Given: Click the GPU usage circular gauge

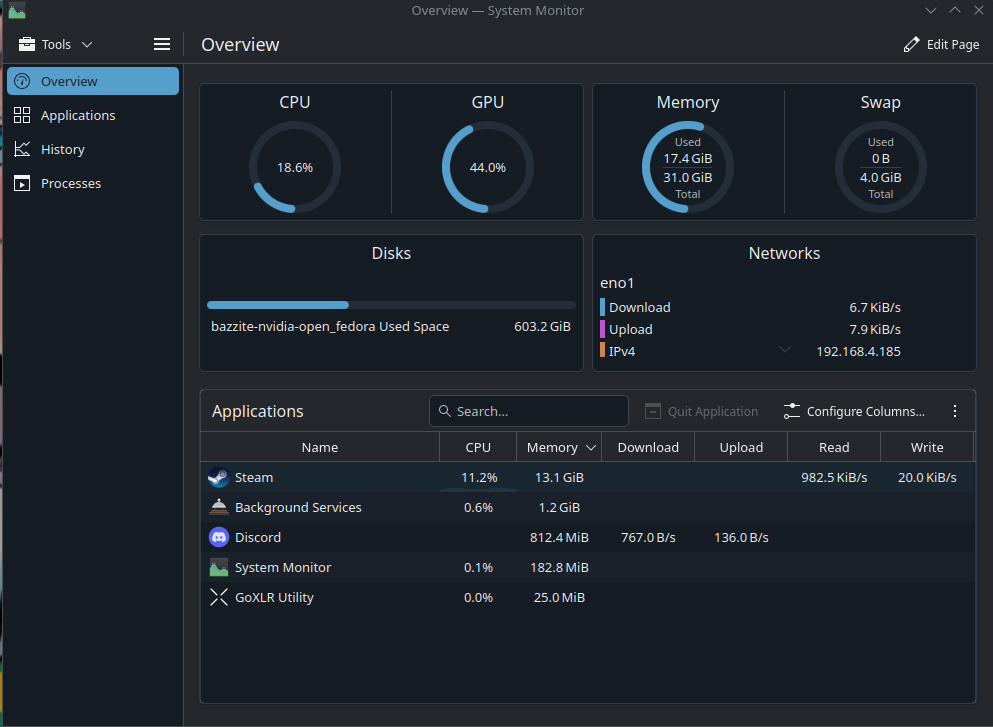Looking at the screenshot, I should [x=487, y=167].
